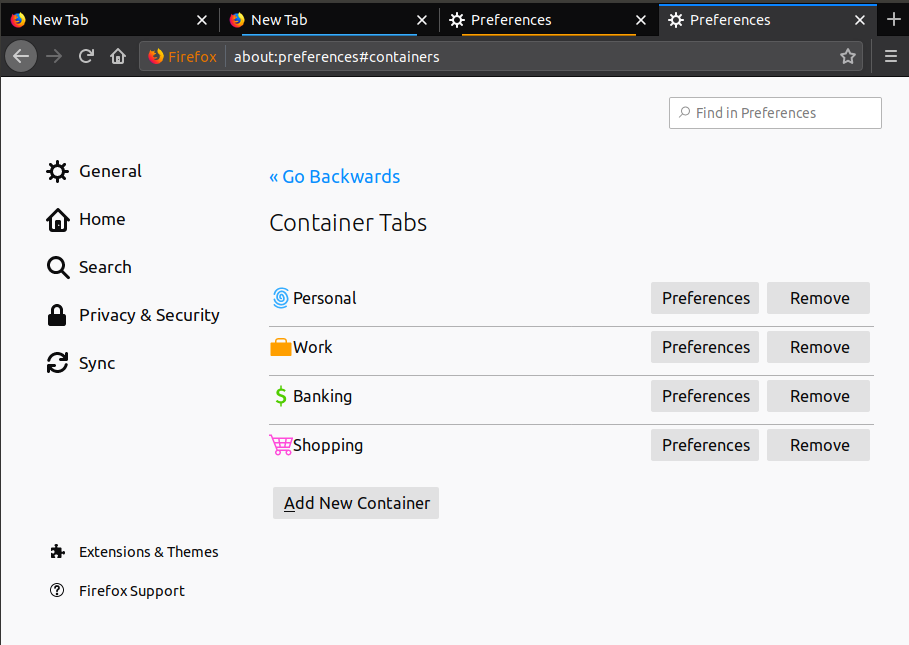909x645 pixels.
Task: Open Privacy & Security via the lock icon
Action: point(57,315)
